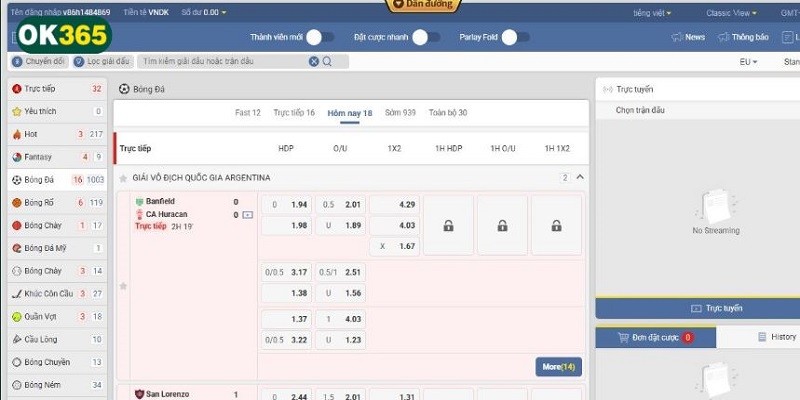Toggle Đặt cược nhanh switch
Image resolution: width=800 pixels, height=400 pixels.
[427, 37]
